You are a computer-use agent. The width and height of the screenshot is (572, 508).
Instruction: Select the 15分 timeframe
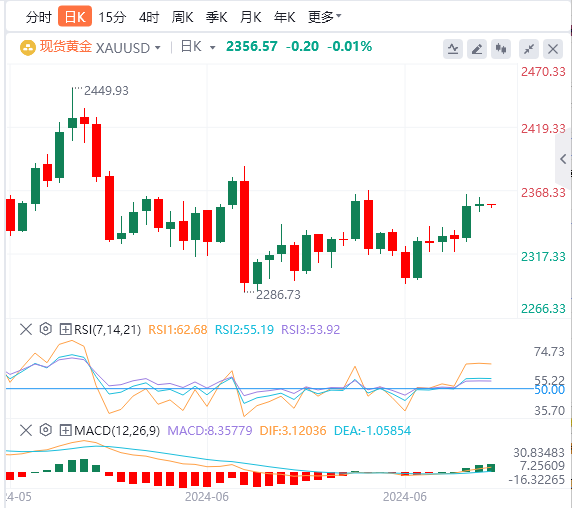(x=112, y=17)
